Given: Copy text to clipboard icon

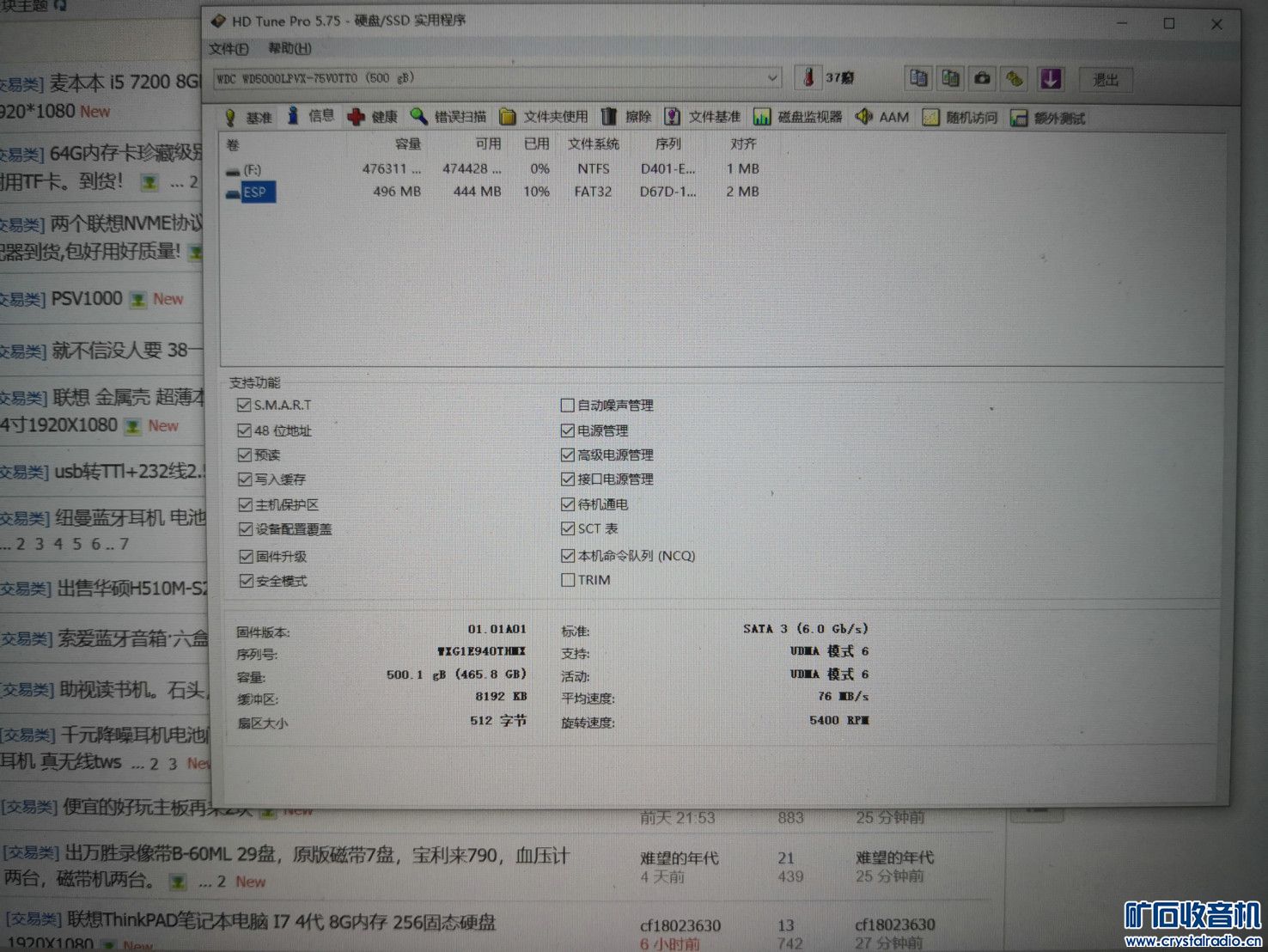Looking at the screenshot, I should pos(918,78).
